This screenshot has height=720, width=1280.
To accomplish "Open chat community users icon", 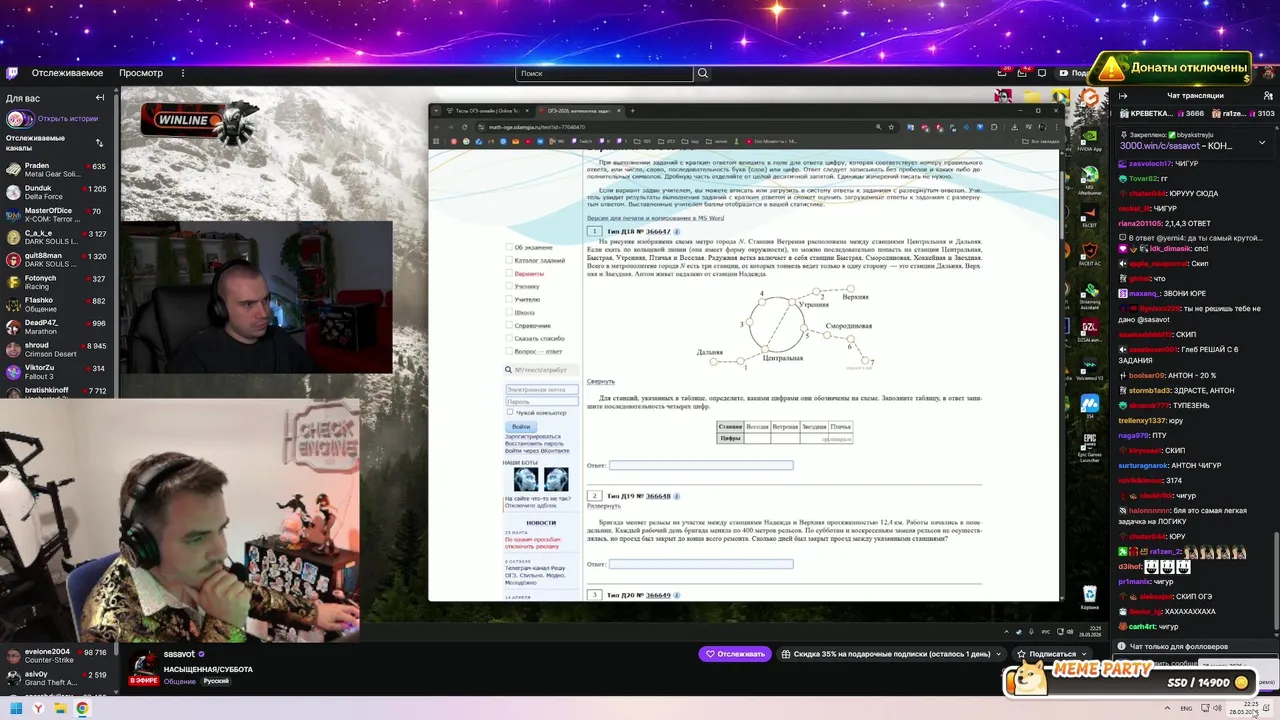I will tap(1267, 96).
